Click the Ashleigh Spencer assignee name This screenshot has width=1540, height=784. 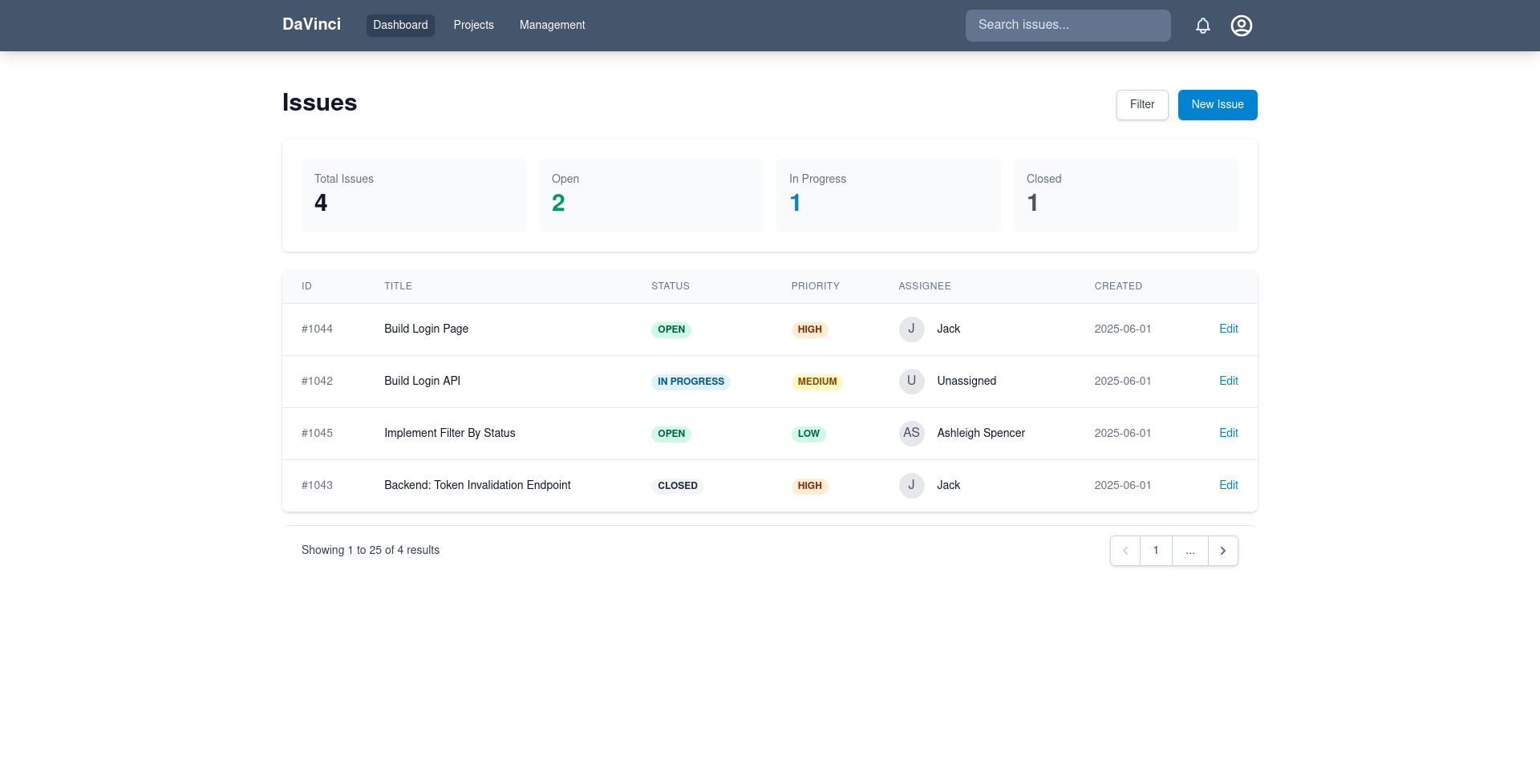(981, 434)
